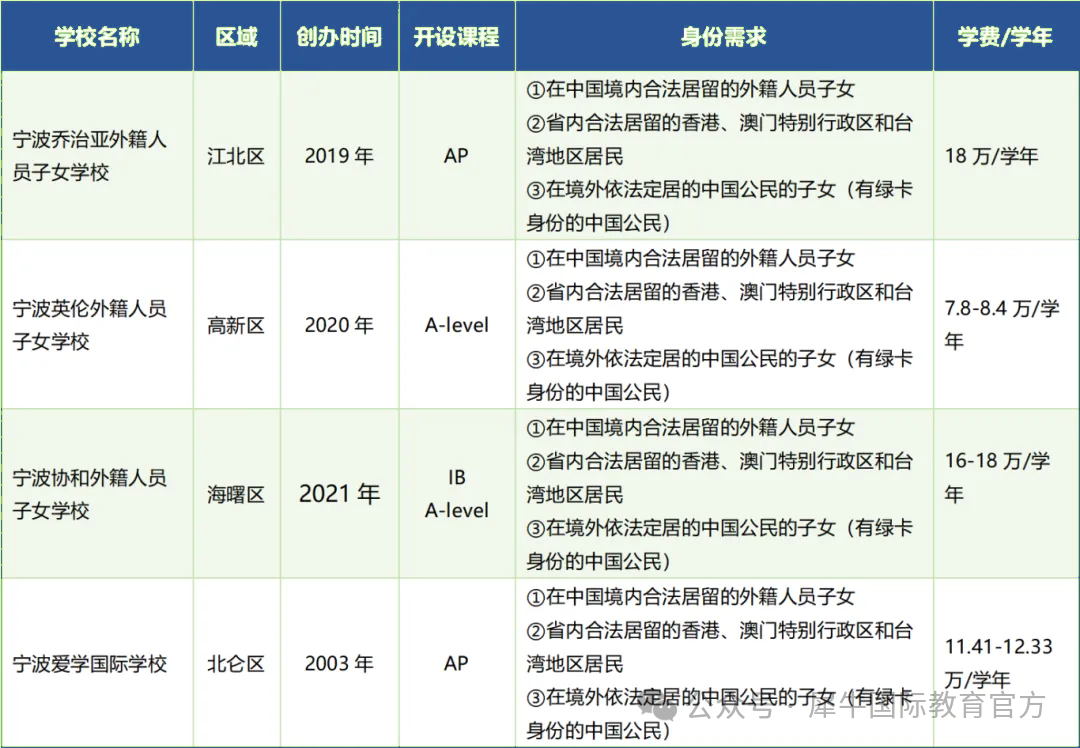Click the 7.8-8.4 万/学年 tuition cell
The image size is (1080, 748).
[1006, 325]
